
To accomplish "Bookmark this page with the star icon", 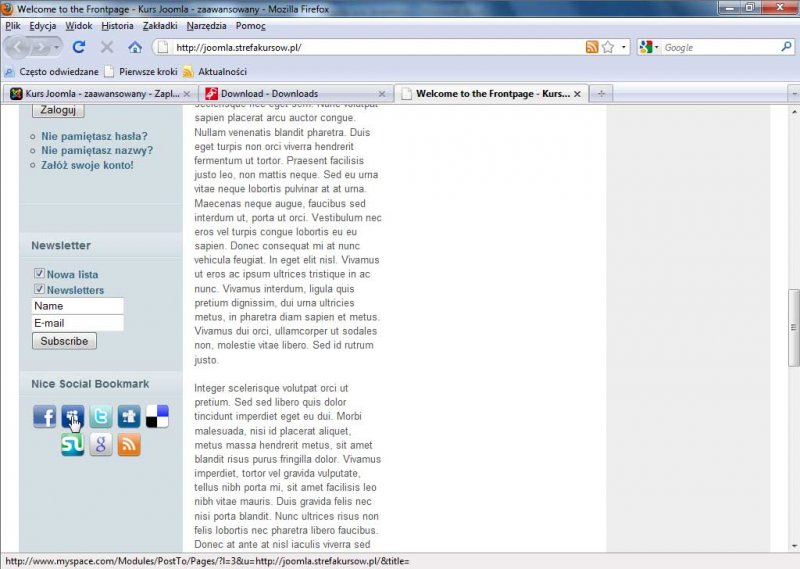I will point(608,47).
